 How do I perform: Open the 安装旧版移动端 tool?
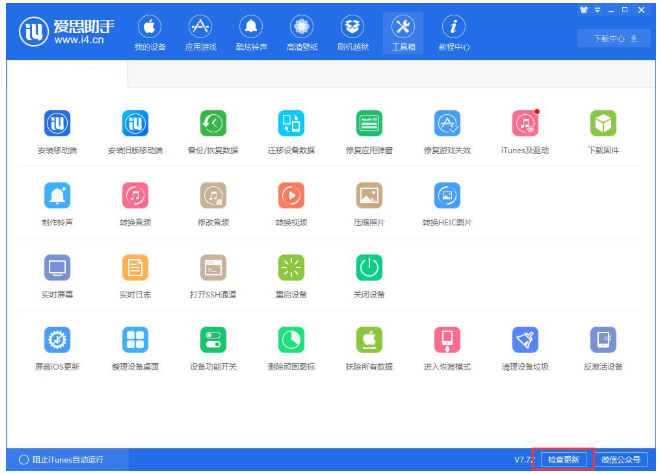click(x=135, y=132)
